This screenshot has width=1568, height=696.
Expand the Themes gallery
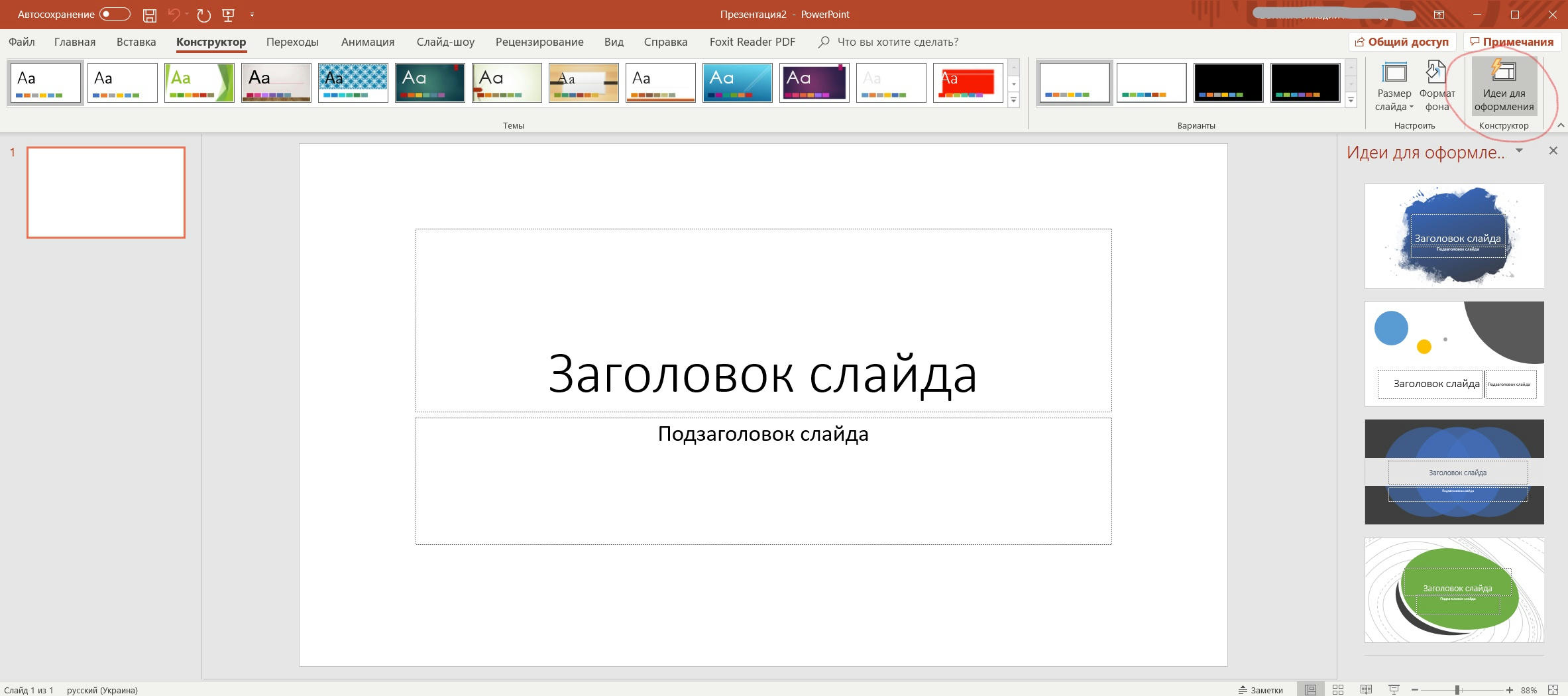[1013, 101]
